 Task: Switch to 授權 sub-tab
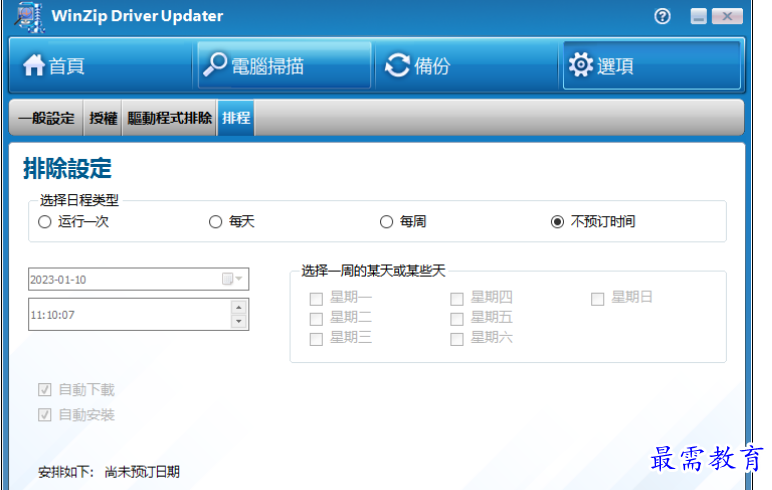pos(103,118)
